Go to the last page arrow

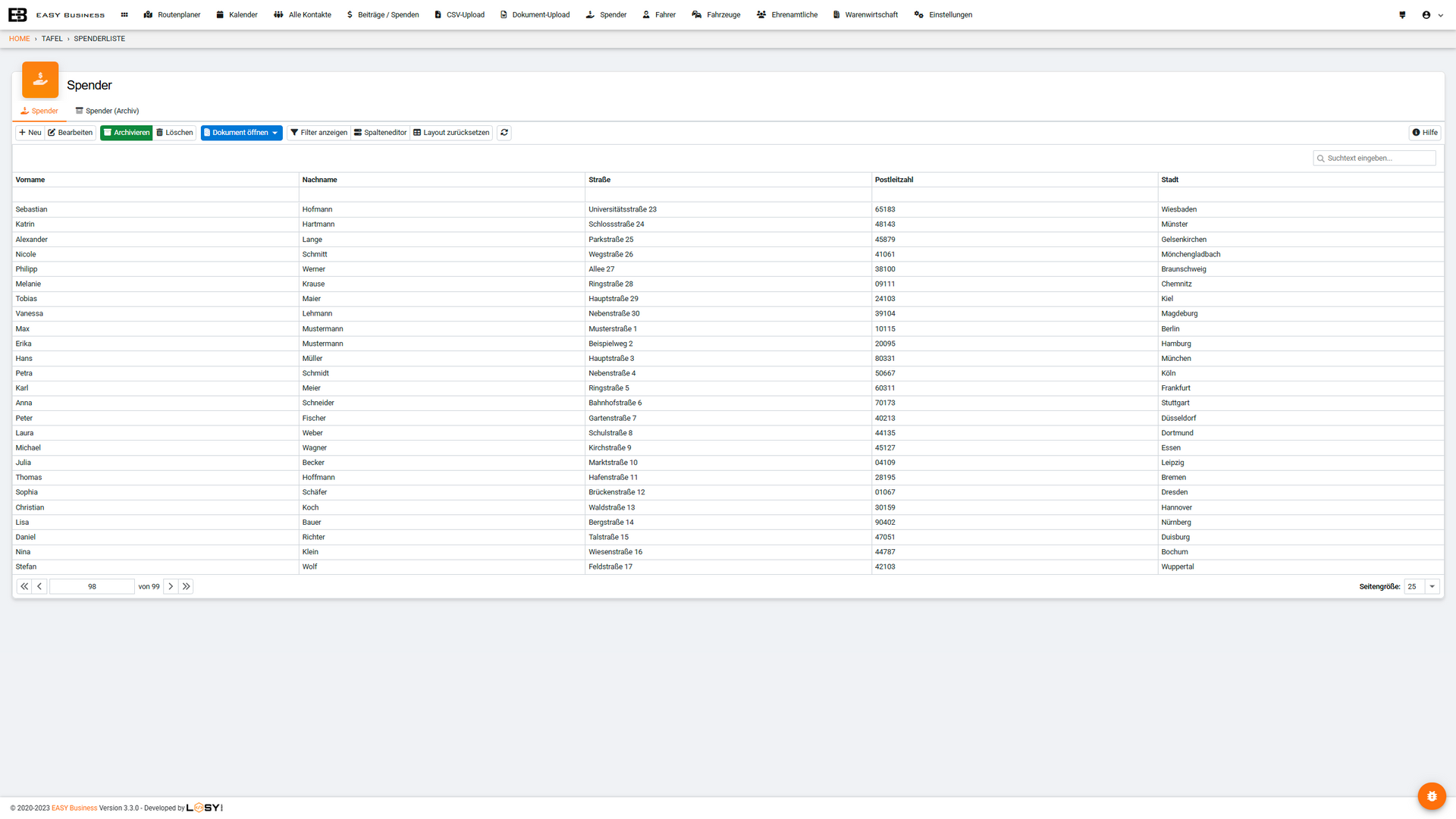(x=187, y=586)
